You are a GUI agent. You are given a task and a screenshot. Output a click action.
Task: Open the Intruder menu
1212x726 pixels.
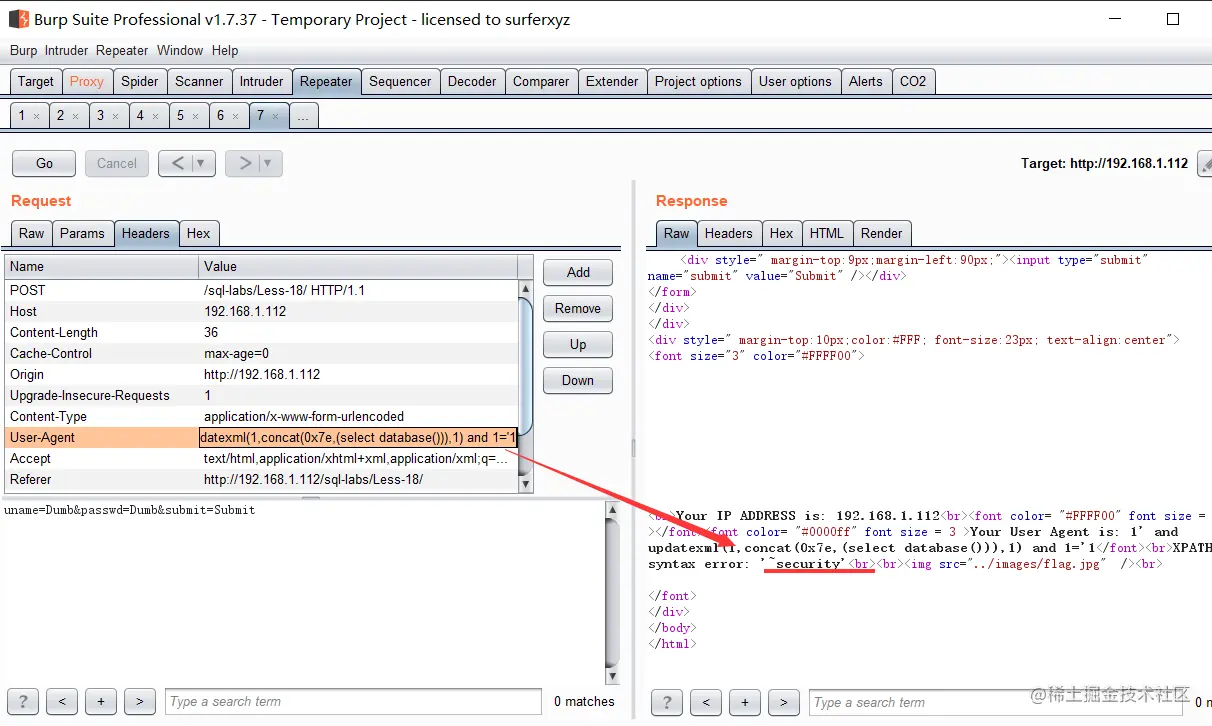click(66, 50)
